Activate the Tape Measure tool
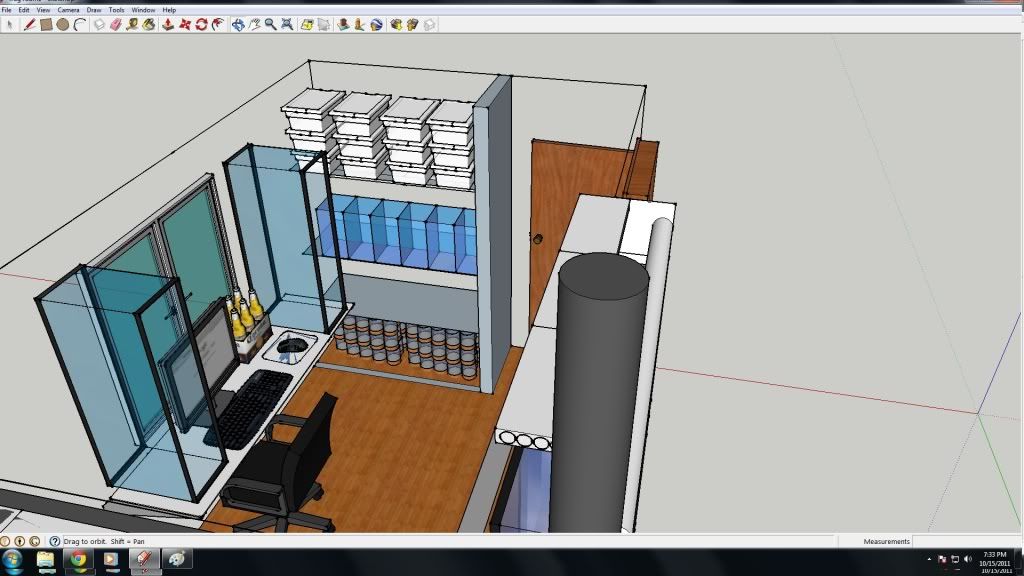This screenshot has width=1024, height=576. click(133, 25)
